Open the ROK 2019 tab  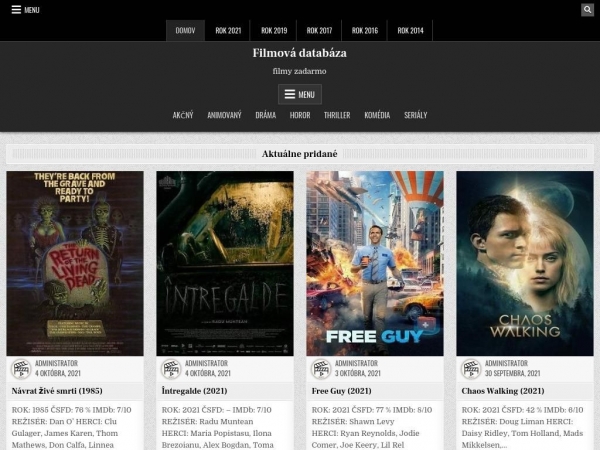click(274, 31)
